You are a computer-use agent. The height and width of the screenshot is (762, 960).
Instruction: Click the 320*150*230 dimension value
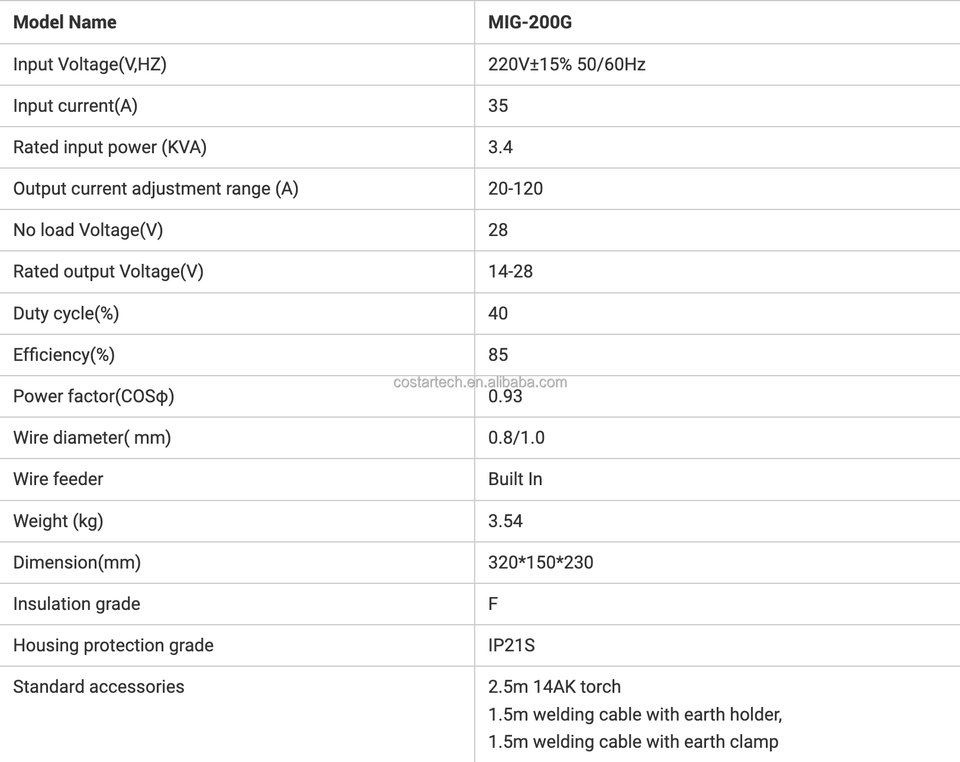click(540, 563)
